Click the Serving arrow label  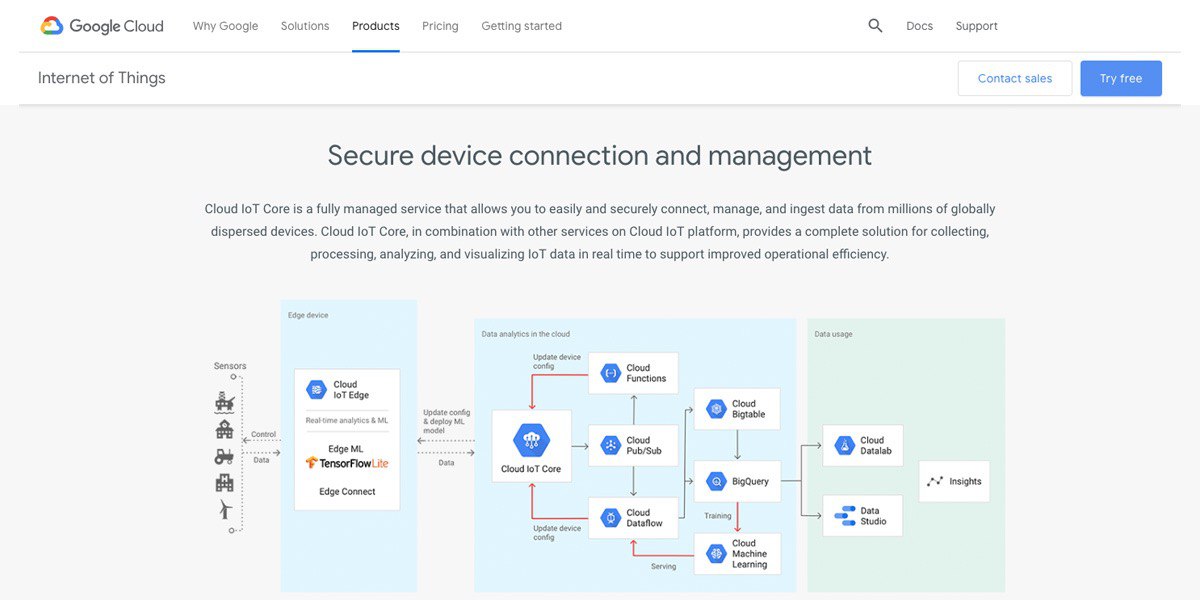663,566
